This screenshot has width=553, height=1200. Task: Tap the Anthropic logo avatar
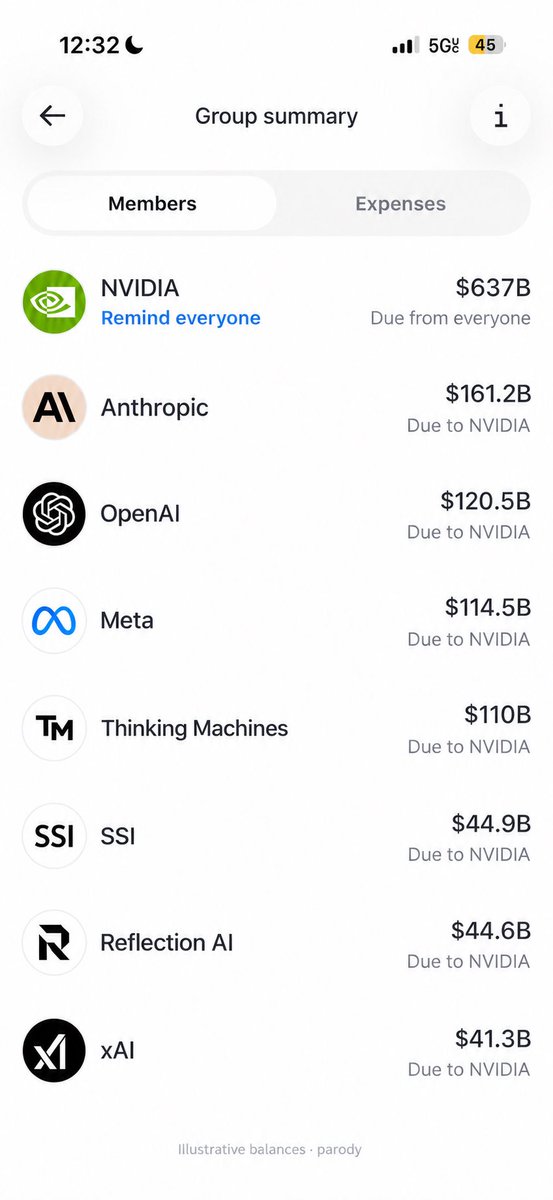pyautogui.click(x=54, y=407)
